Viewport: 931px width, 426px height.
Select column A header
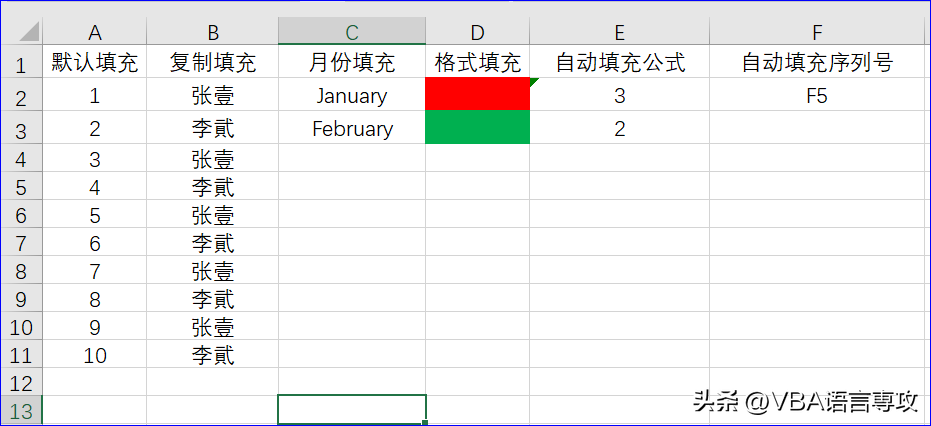tap(95, 32)
